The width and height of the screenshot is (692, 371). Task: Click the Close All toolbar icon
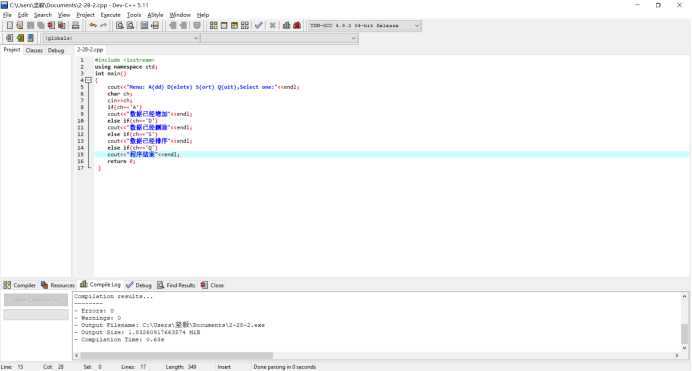61,26
